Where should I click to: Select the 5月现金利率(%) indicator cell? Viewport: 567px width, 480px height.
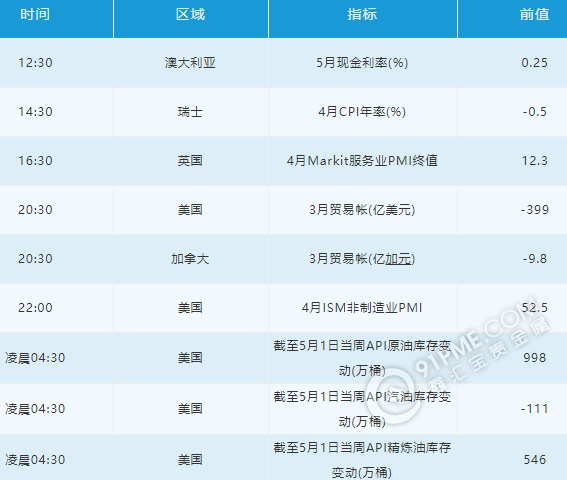click(362, 63)
